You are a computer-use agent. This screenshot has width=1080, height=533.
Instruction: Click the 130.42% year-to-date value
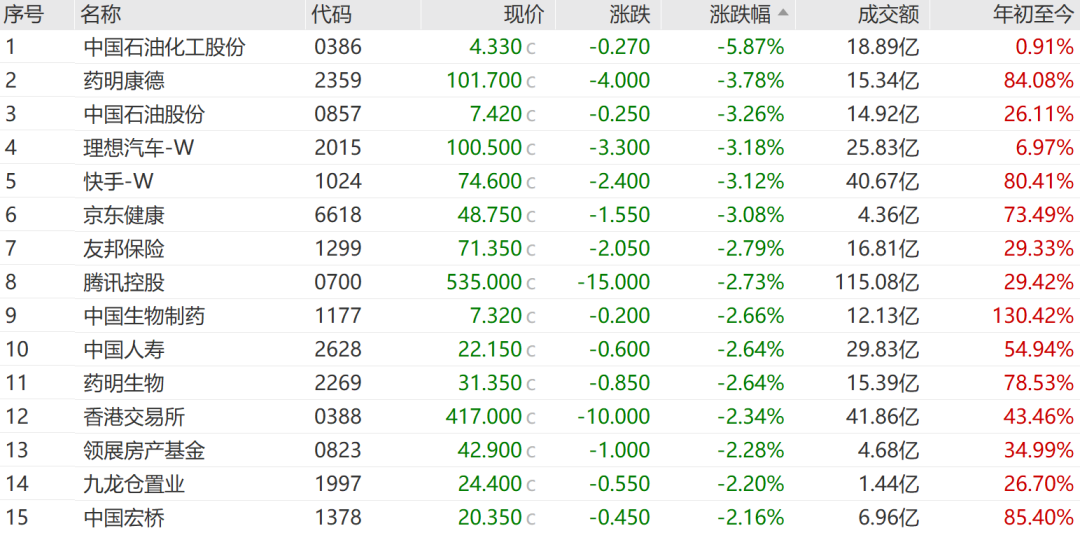[x=1033, y=316]
